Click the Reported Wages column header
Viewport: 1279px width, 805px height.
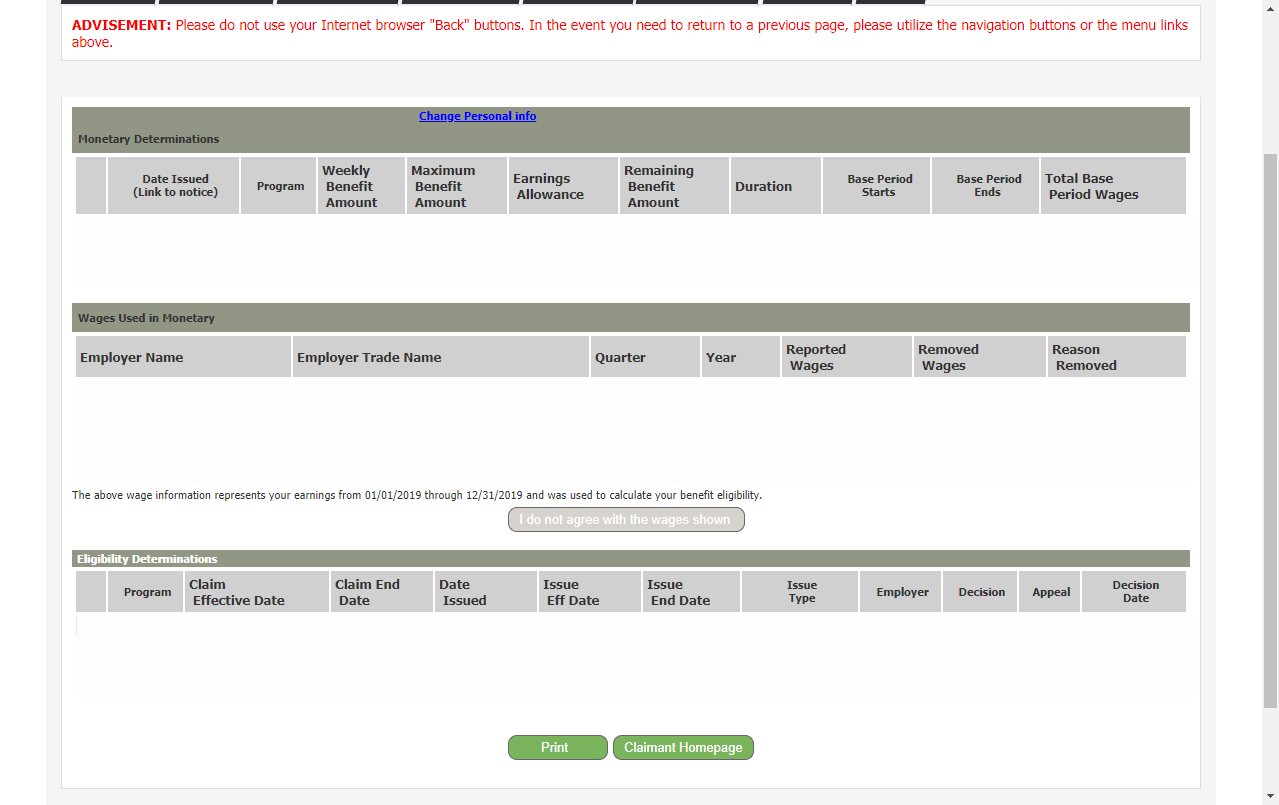tap(846, 357)
